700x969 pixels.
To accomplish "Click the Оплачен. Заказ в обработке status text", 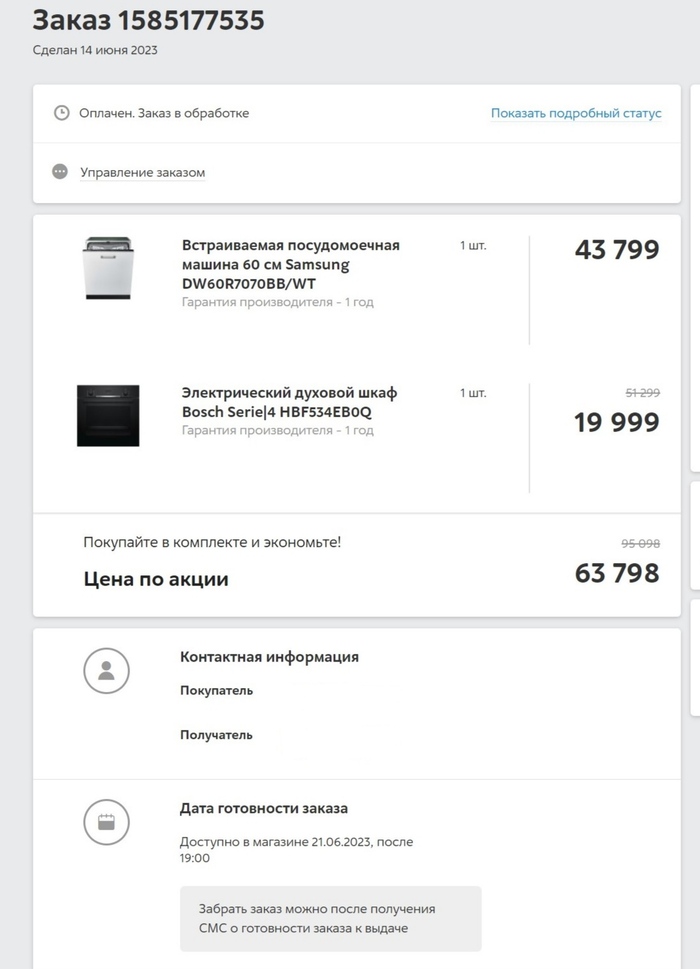I will pos(164,113).
